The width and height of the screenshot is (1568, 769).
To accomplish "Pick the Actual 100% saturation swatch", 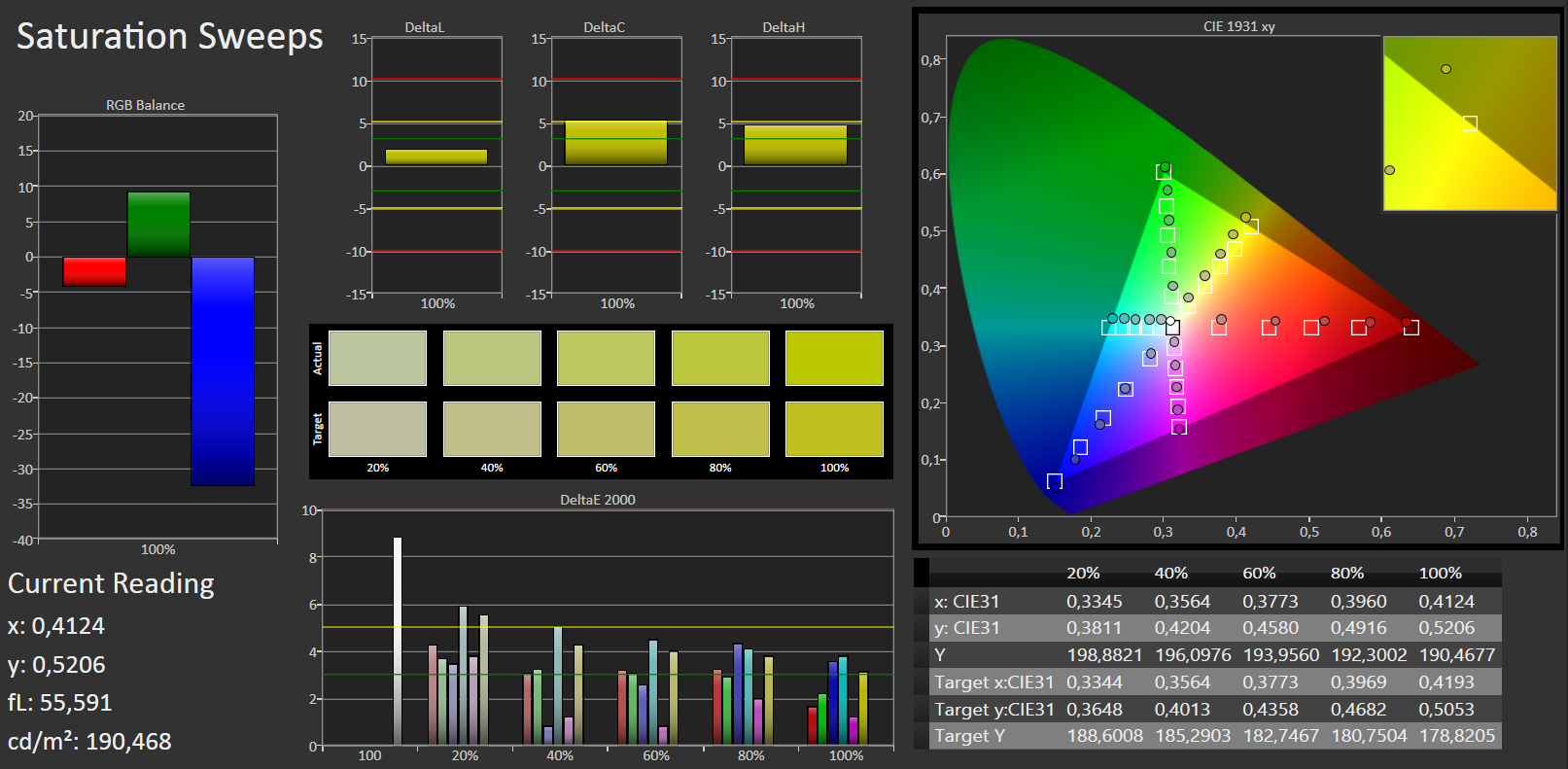I will pos(834,358).
